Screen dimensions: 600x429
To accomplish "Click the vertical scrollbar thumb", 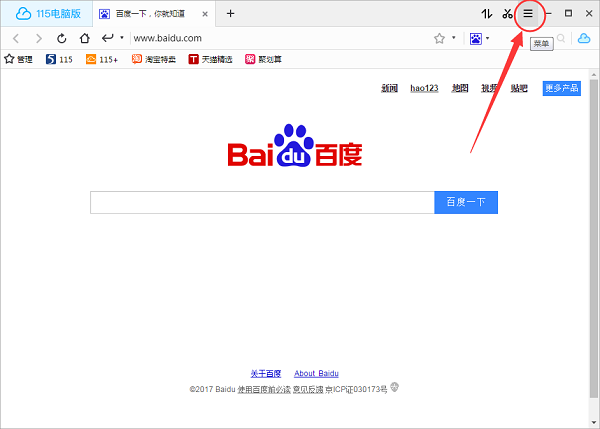I will (593, 239).
